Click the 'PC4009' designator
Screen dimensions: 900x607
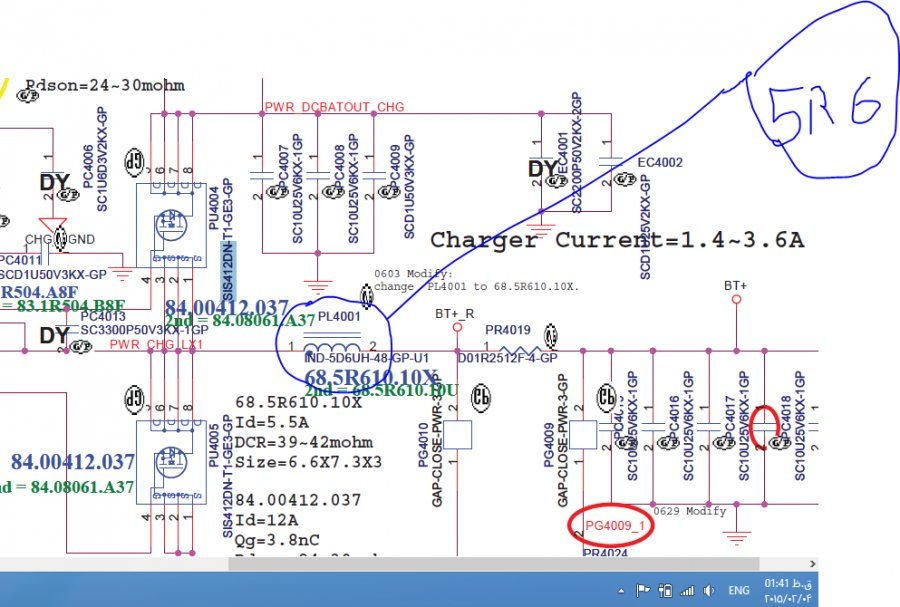[395, 166]
